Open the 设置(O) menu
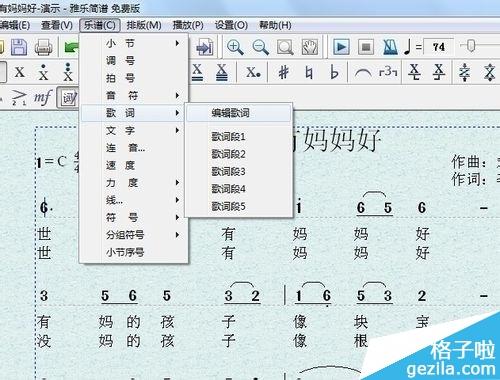The image size is (500, 380). coord(231,25)
